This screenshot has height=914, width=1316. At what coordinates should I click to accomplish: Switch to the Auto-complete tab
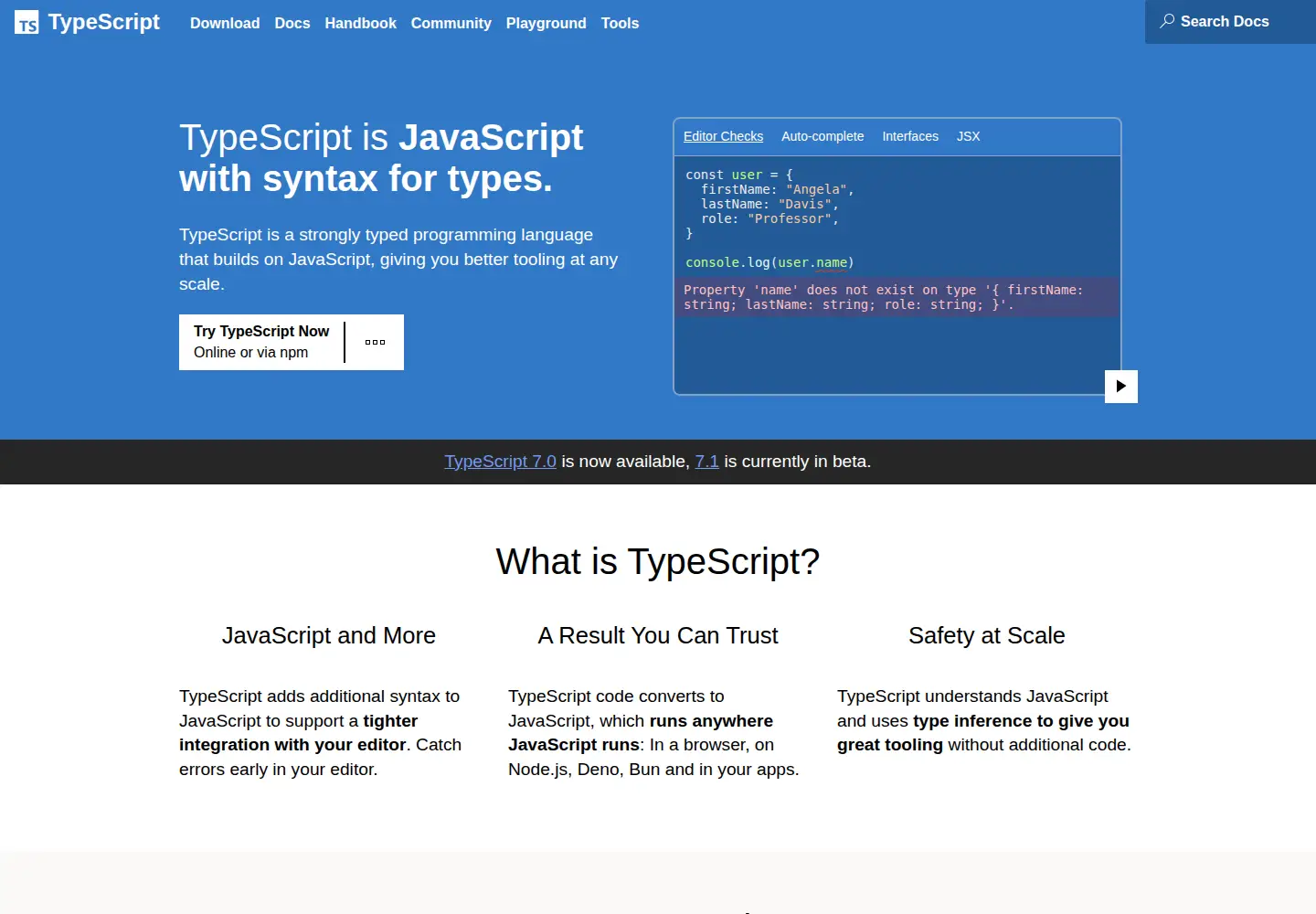click(x=822, y=136)
